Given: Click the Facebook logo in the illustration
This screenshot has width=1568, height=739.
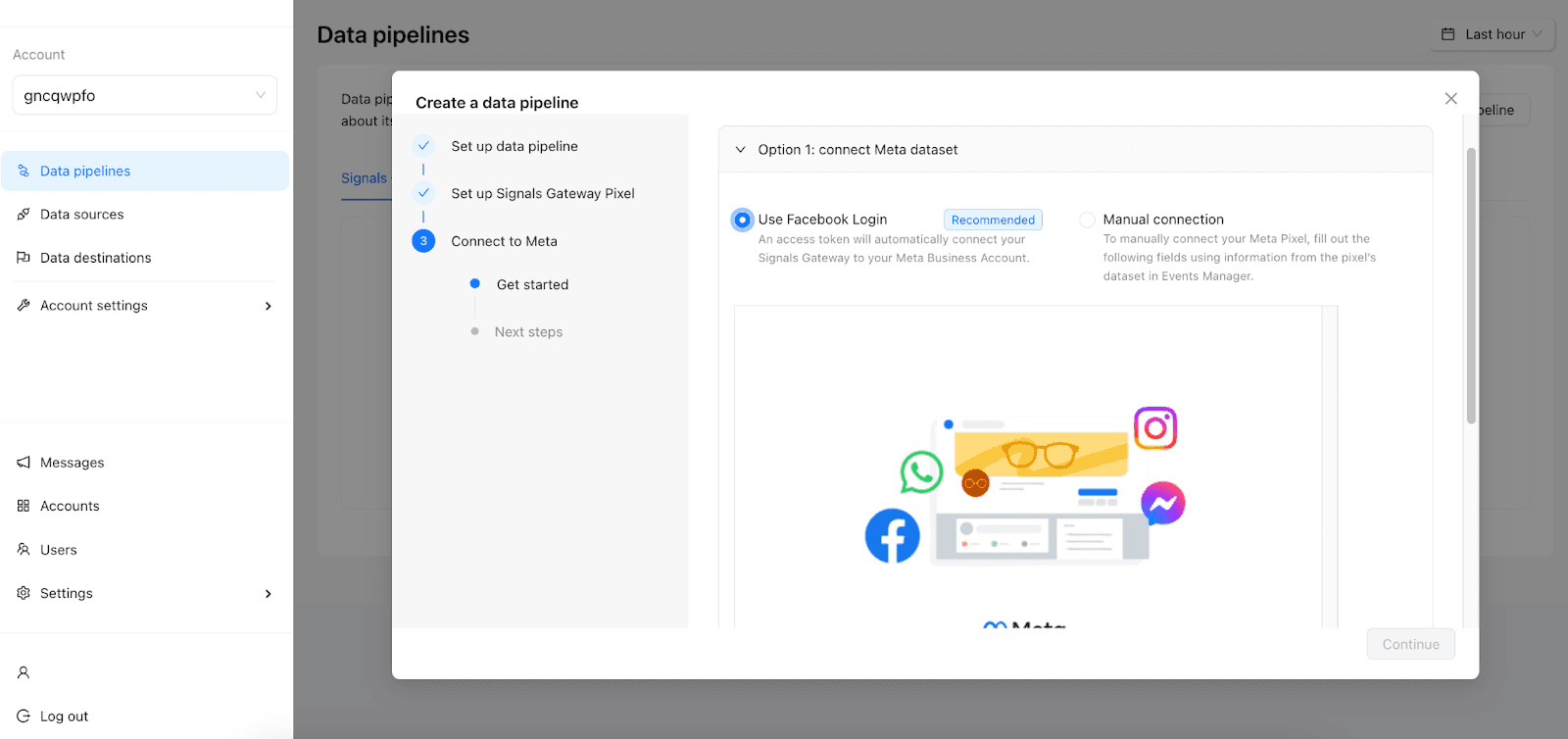Looking at the screenshot, I should [x=893, y=536].
